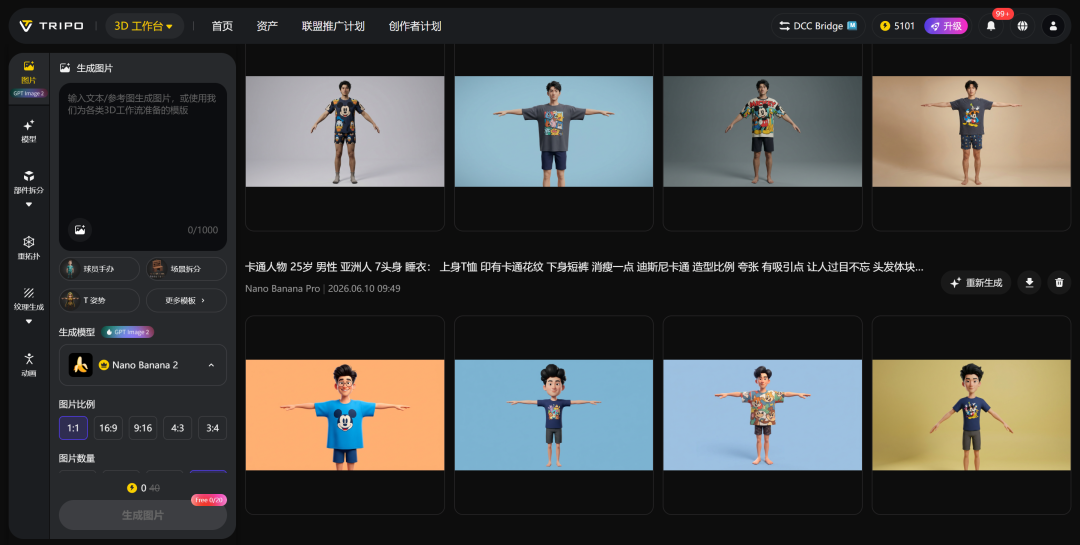
Task: Click the 生成图片 generate button
Action: [143, 515]
